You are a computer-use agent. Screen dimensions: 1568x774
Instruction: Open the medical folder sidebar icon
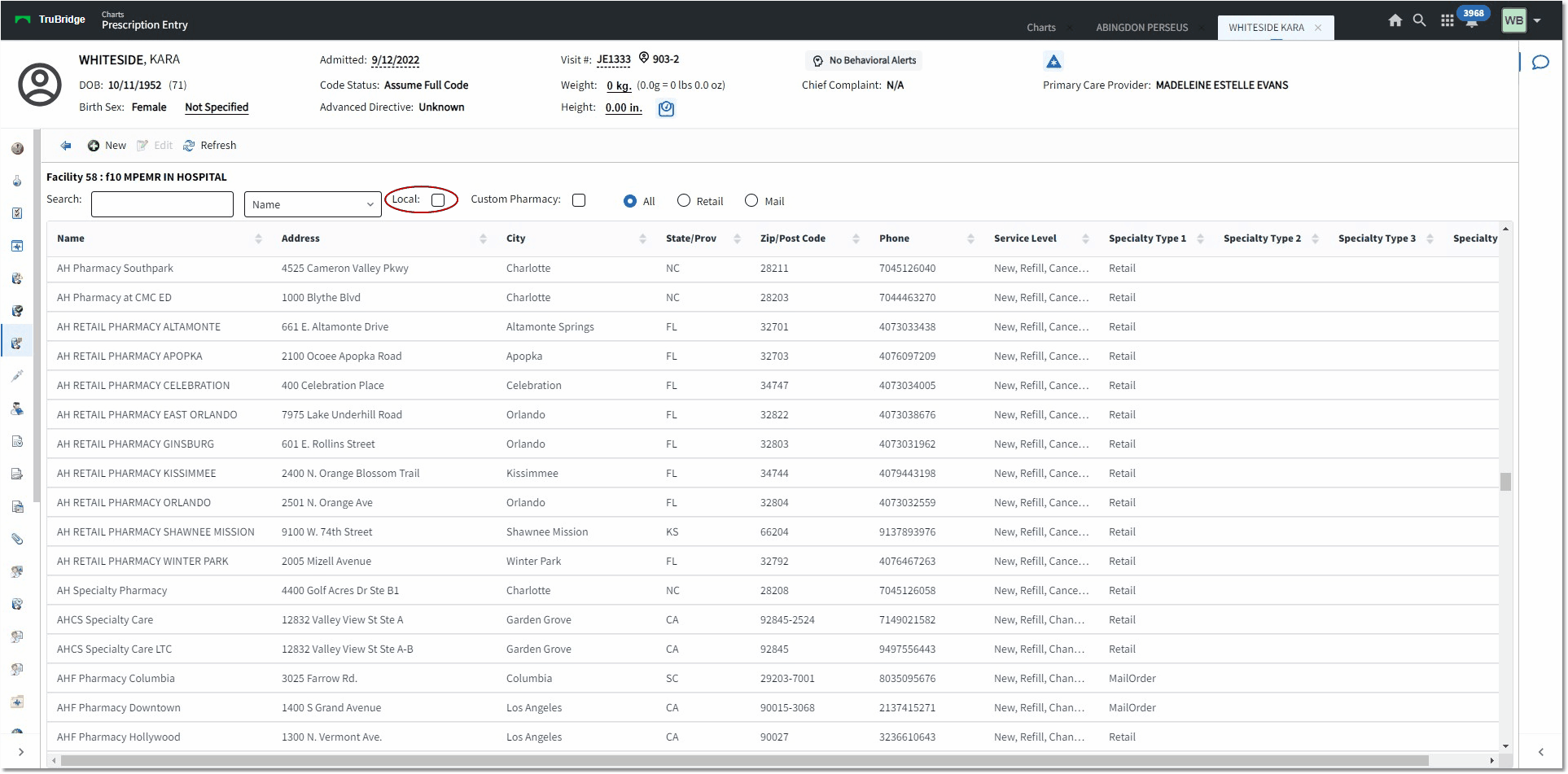17,702
